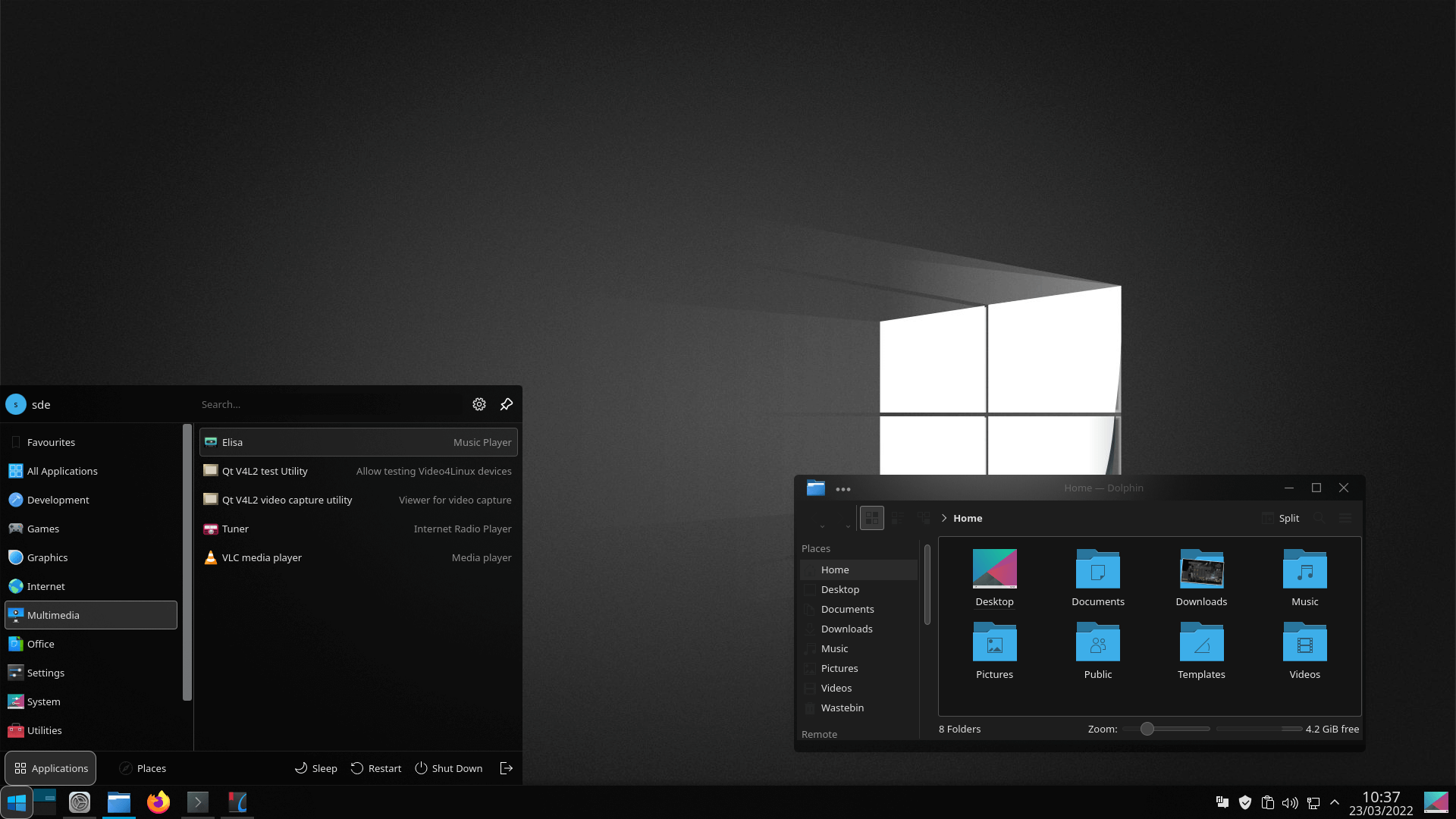Select Music in Dolphin Places panel
This screenshot has height=819, width=1456.
[x=858, y=648]
